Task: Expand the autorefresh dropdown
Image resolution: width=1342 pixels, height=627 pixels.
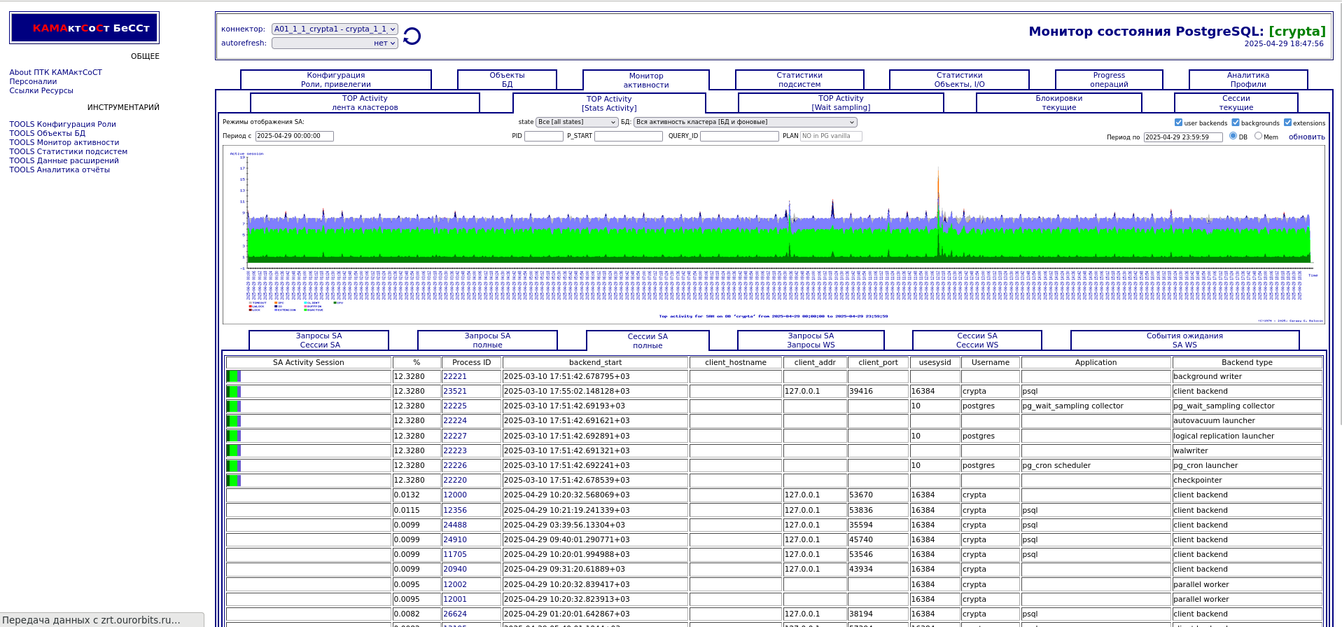Action: 335,43
